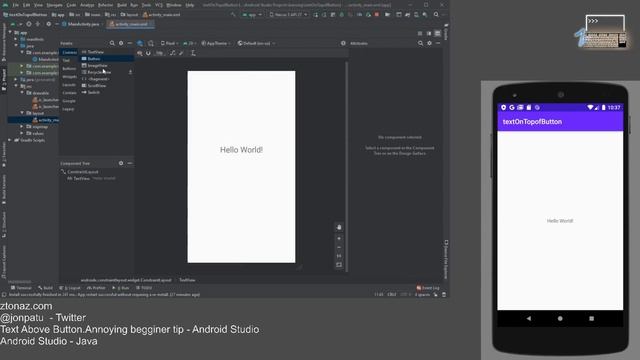
Task: Click the default margins 8dp button
Action: click(x=160, y=53)
